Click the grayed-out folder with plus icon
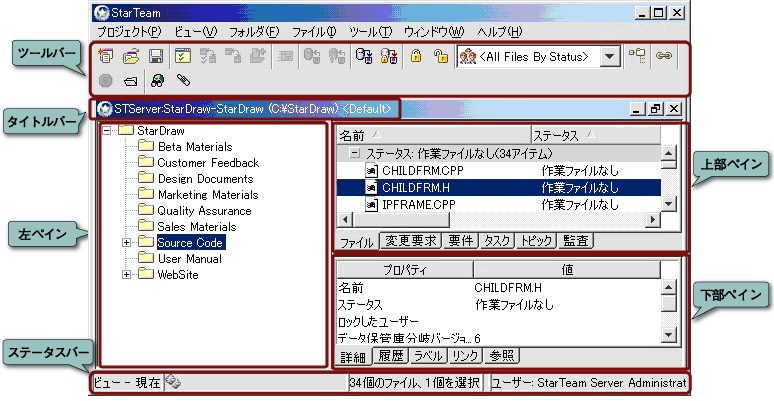This screenshot has height=401, width=774. tap(258, 56)
